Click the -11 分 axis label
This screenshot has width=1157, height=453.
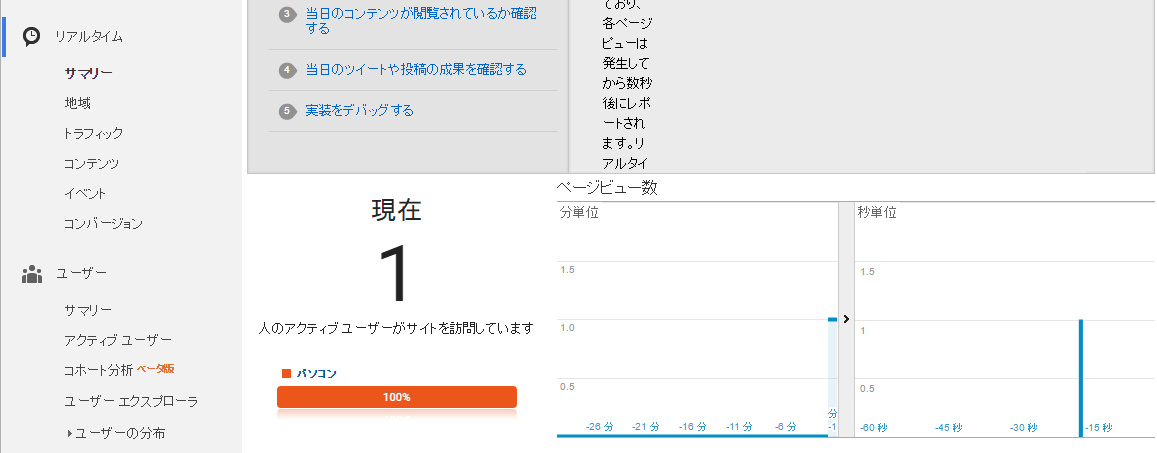739,427
